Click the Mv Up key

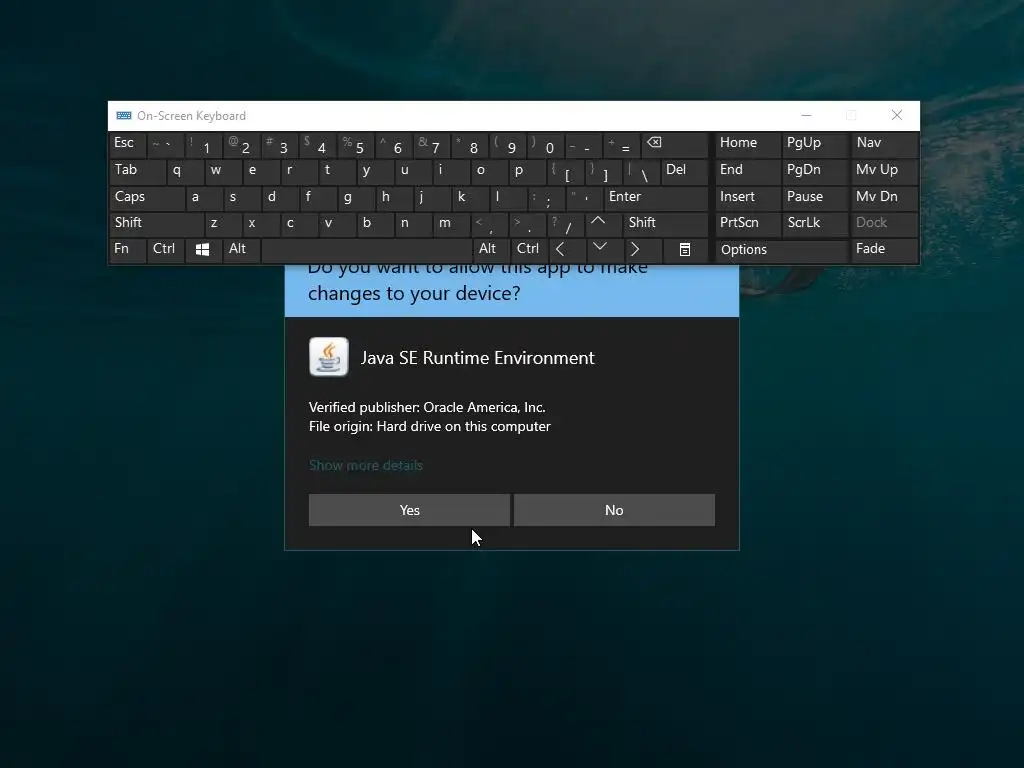(x=885, y=170)
